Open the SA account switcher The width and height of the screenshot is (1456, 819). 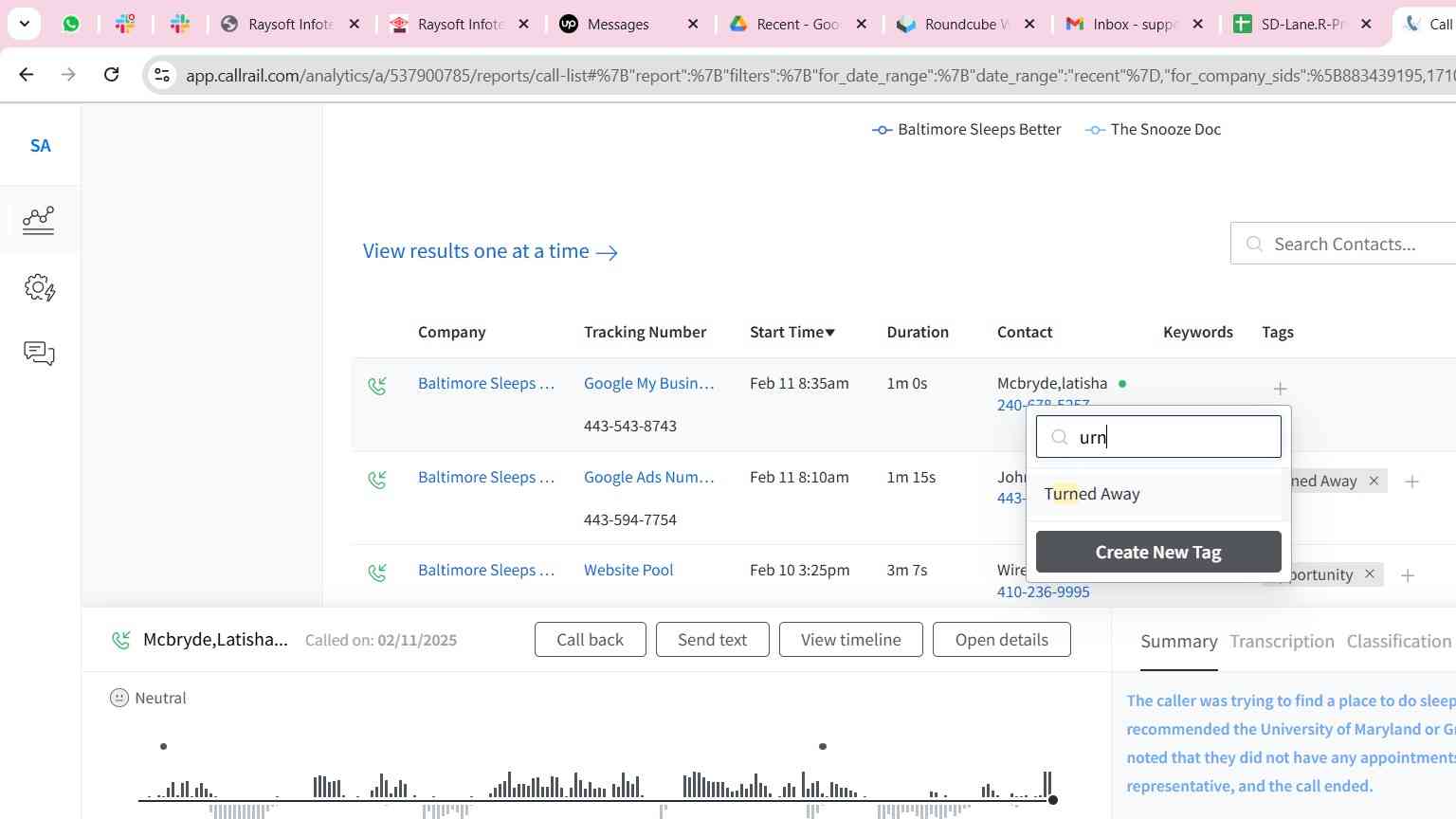(40, 146)
